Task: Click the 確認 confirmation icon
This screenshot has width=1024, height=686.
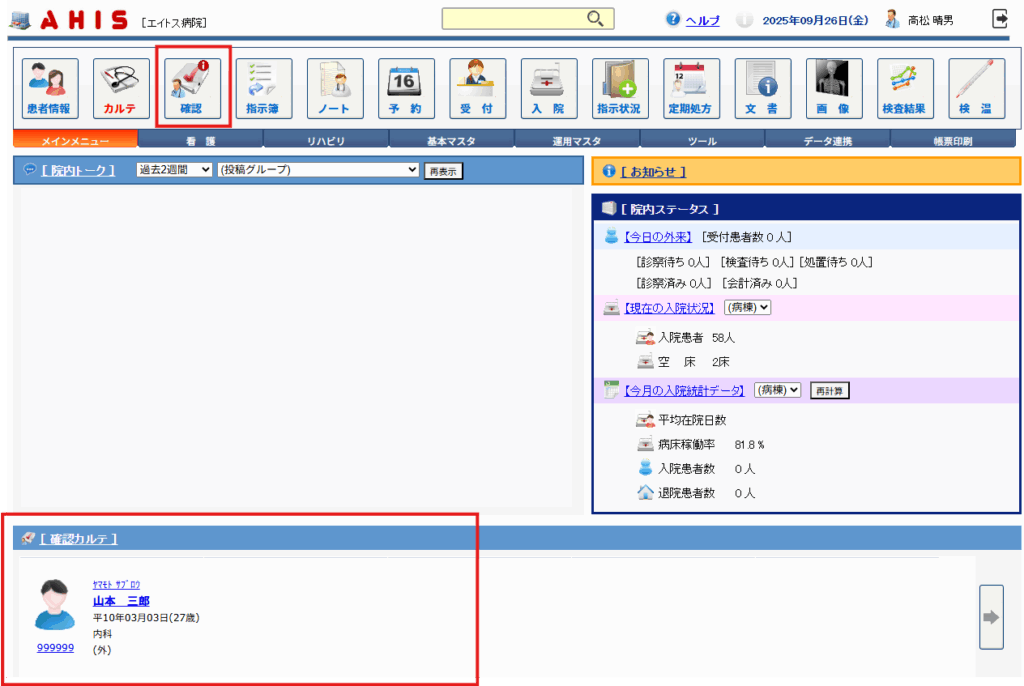Action: point(192,88)
